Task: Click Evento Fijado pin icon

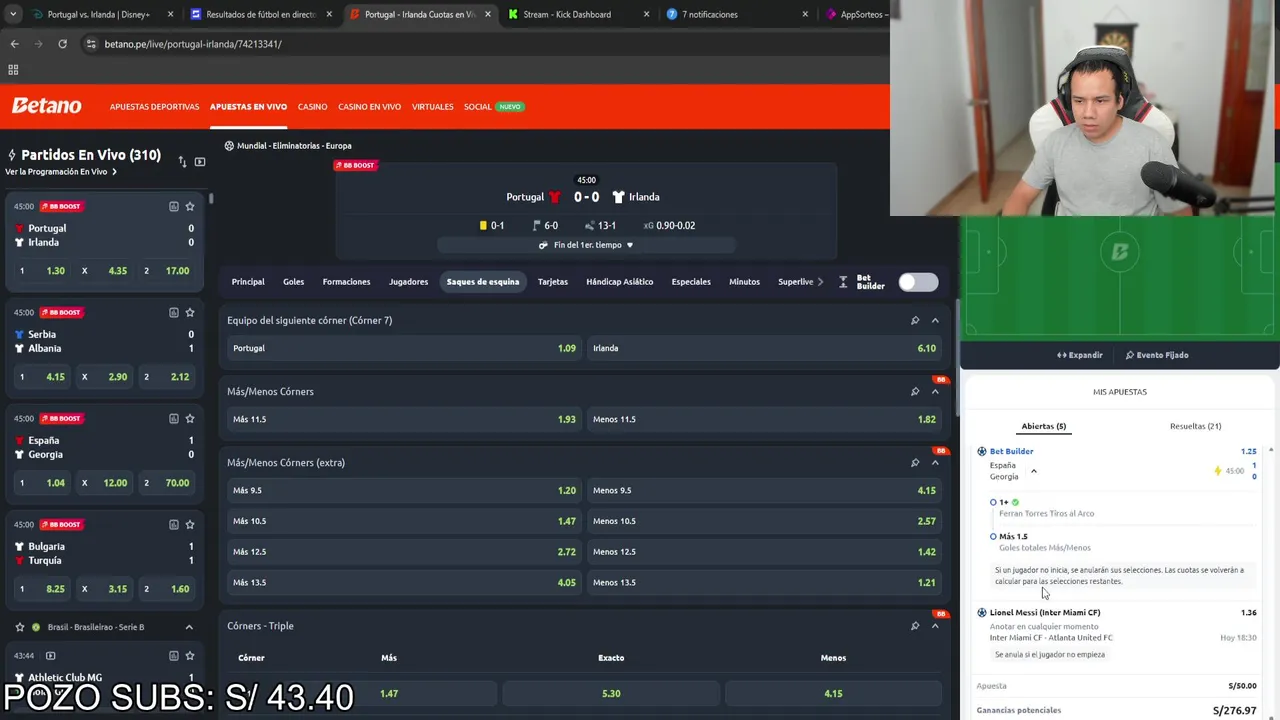Action: 1130,355
